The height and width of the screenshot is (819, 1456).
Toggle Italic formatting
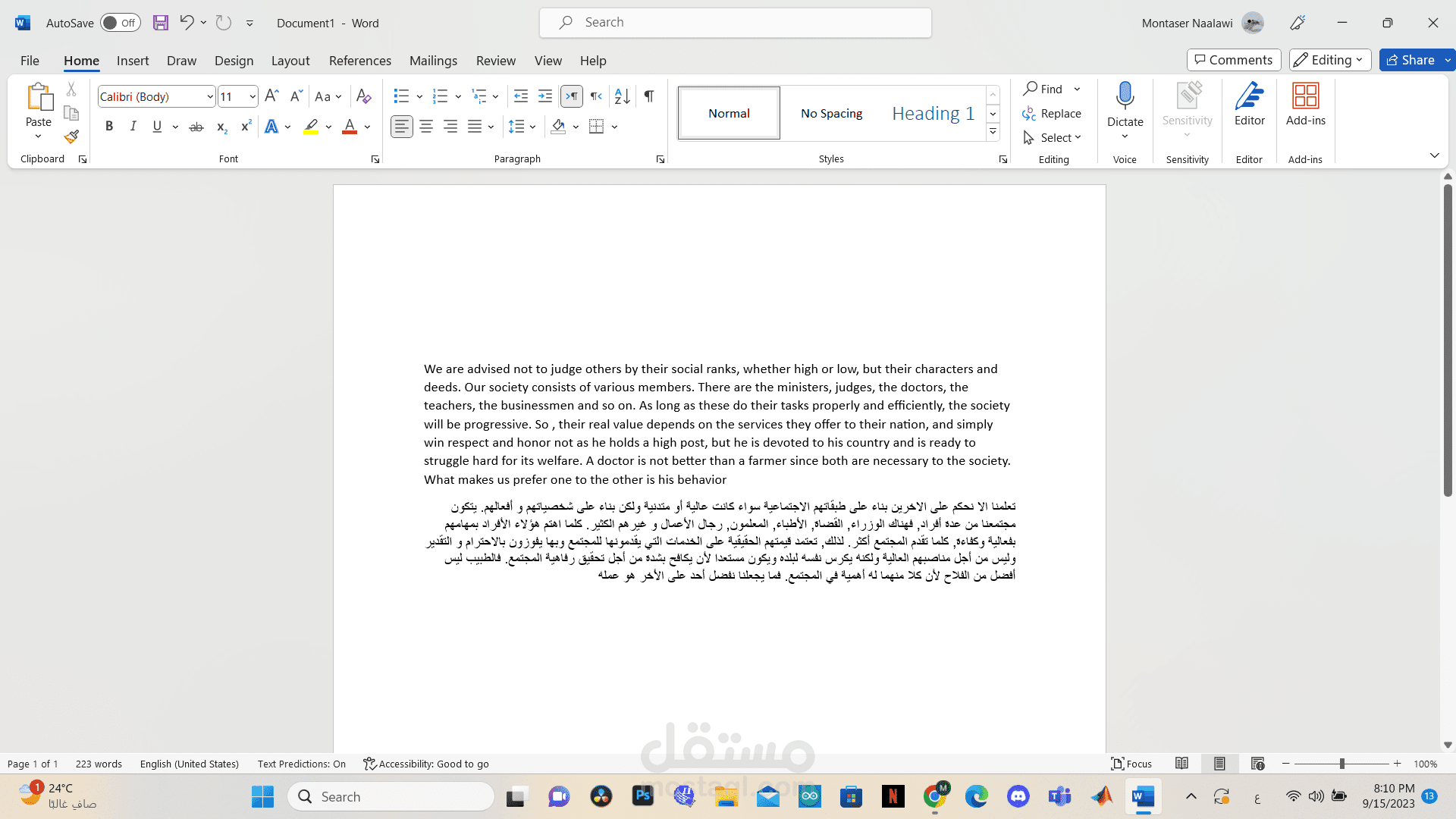click(x=133, y=127)
